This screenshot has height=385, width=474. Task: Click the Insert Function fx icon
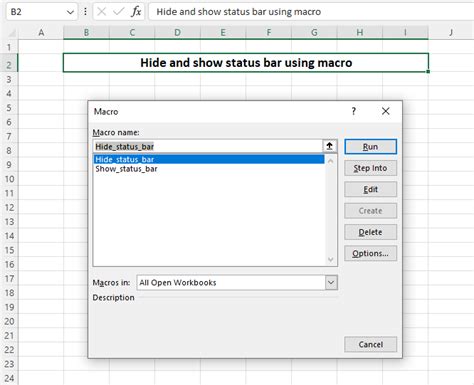tap(136, 12)
